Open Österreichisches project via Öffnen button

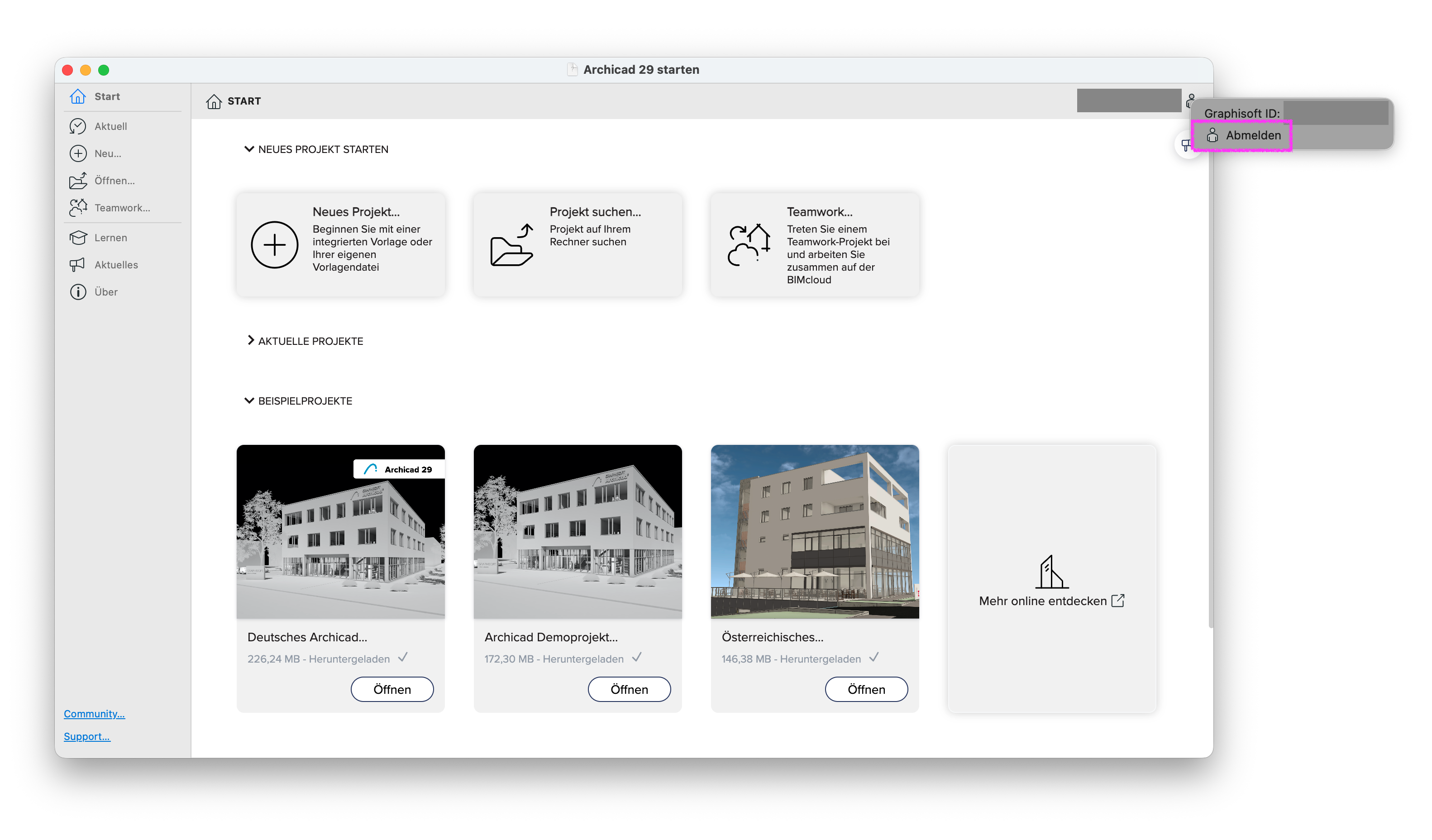coord(866,689)
